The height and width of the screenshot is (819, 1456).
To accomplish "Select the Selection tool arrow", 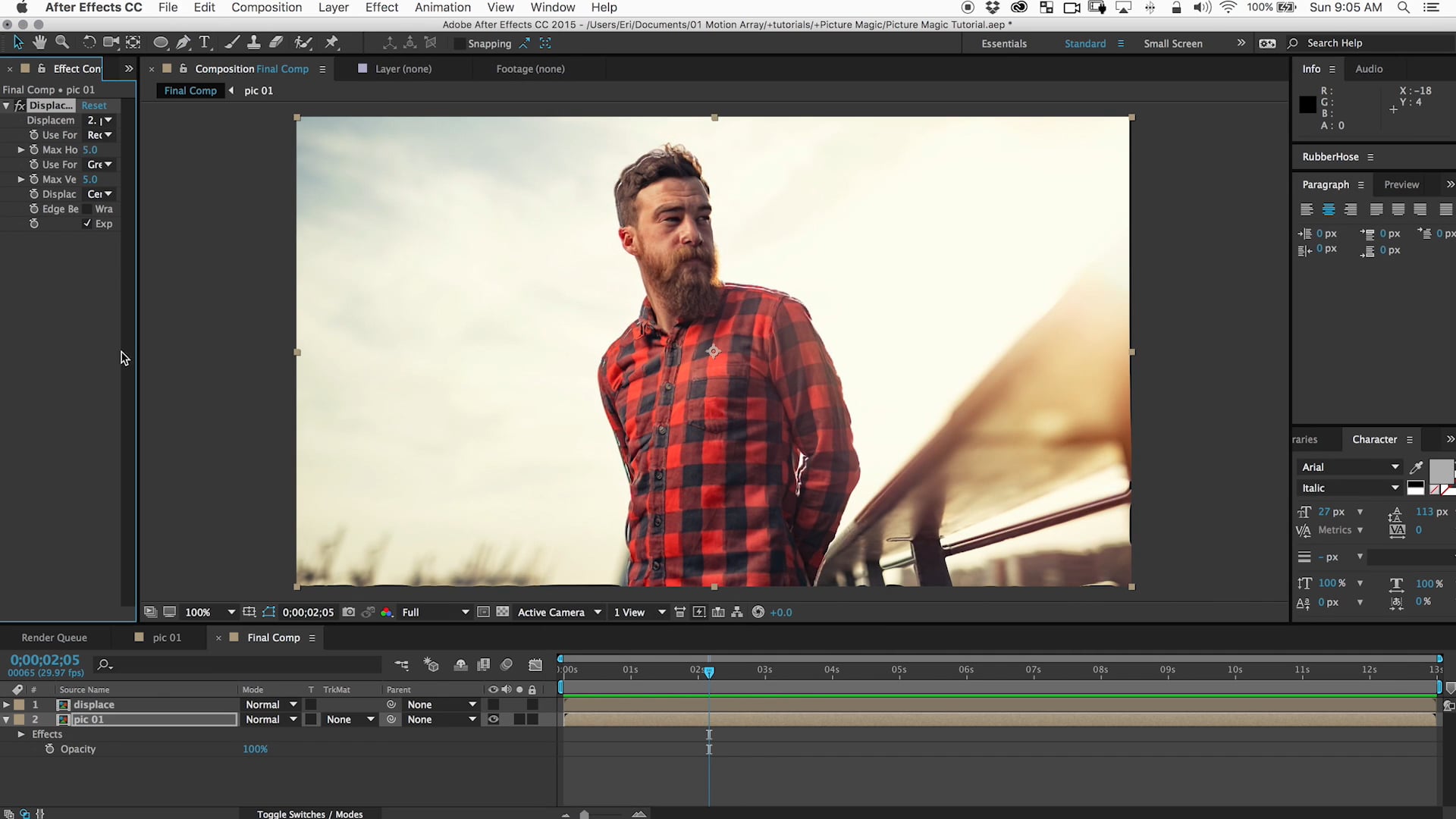I will 17,42.
